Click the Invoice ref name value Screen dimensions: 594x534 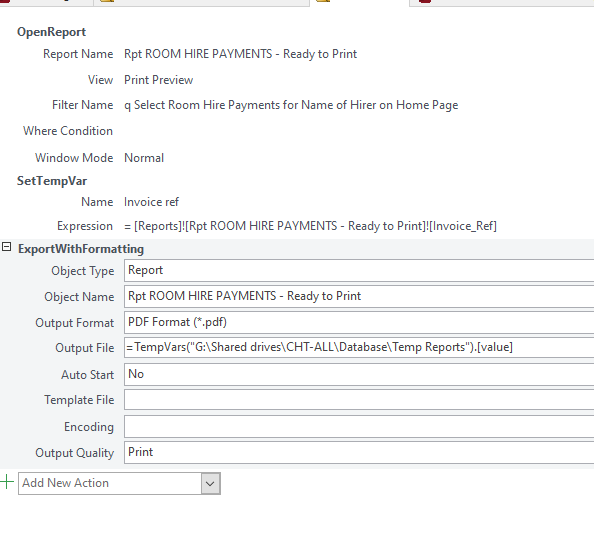[x=151, y=202]
